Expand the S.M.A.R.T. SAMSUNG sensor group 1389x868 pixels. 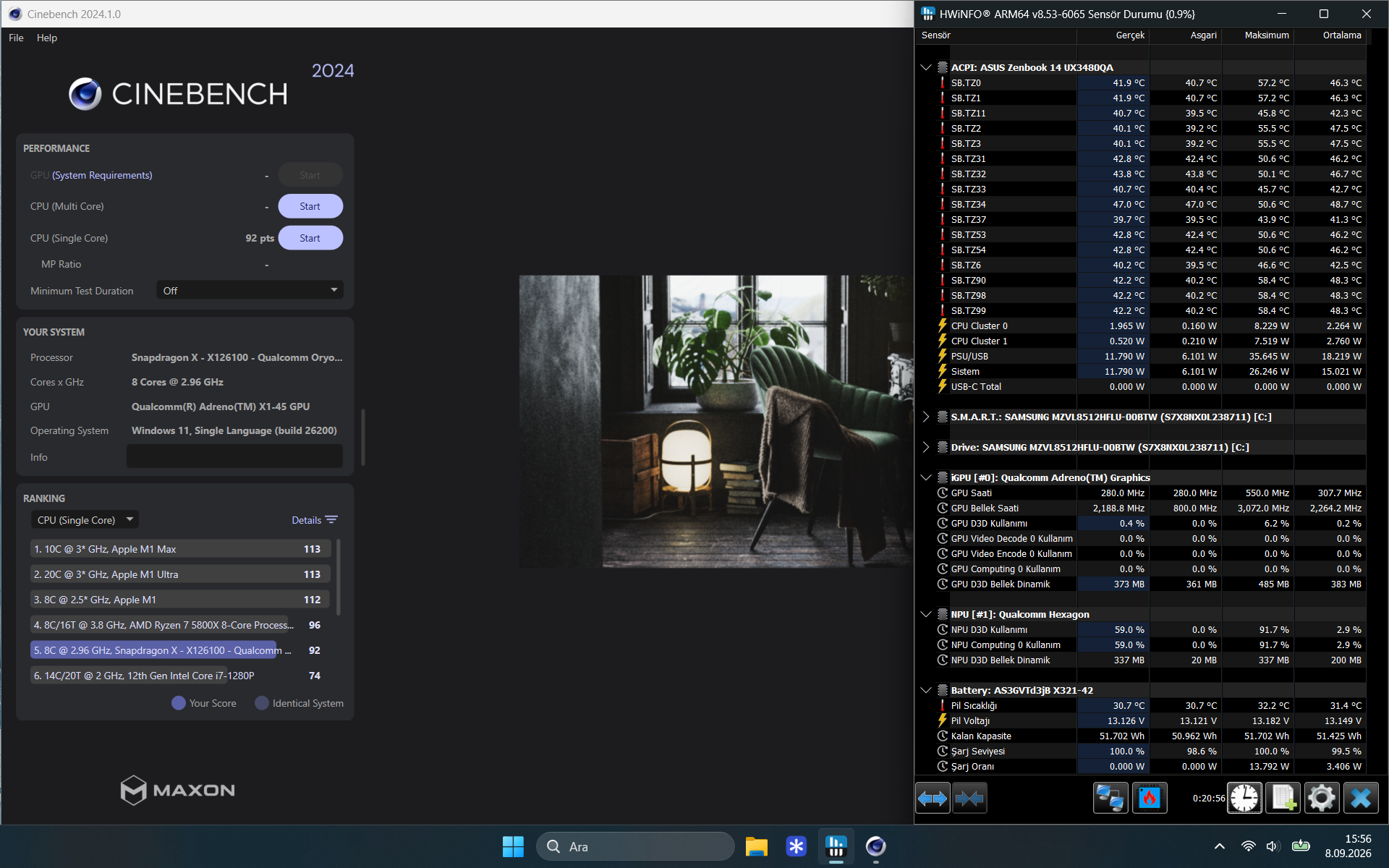(x=925, y=417)
